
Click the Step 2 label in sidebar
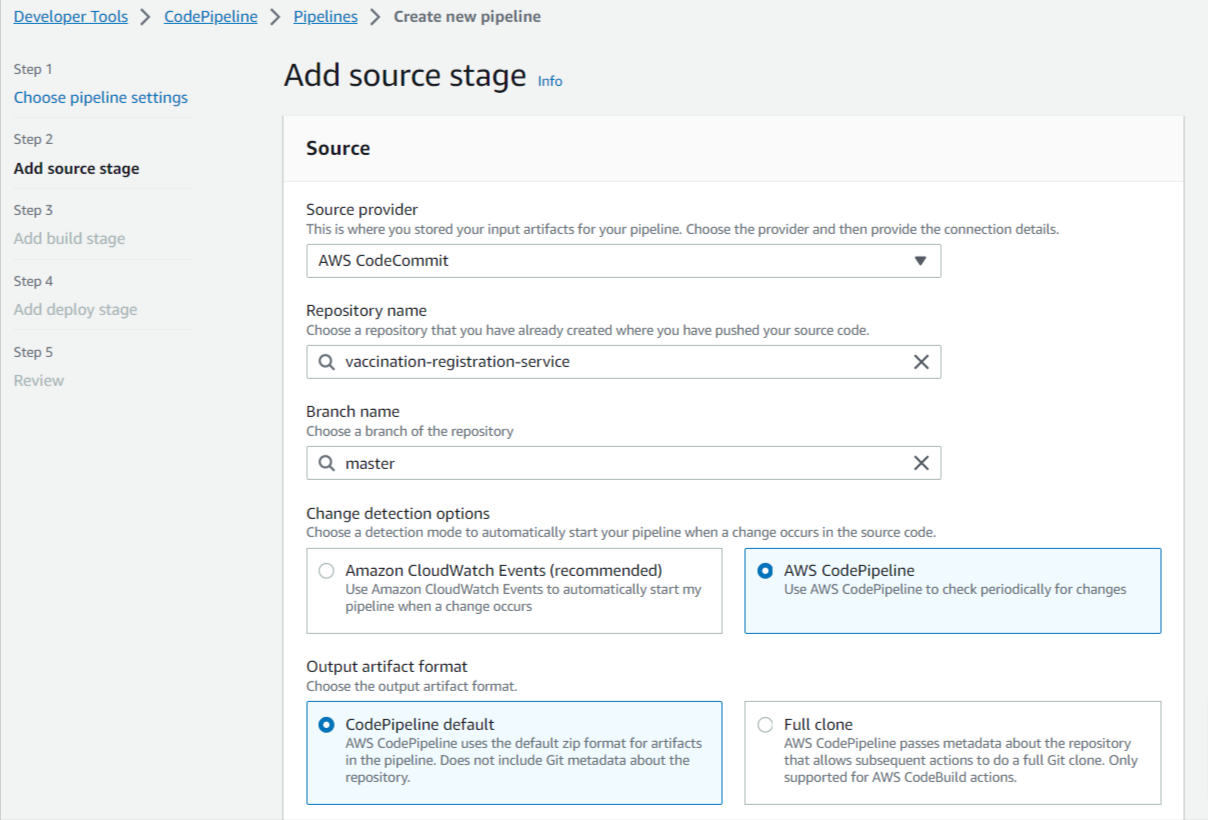pos(34,140)
